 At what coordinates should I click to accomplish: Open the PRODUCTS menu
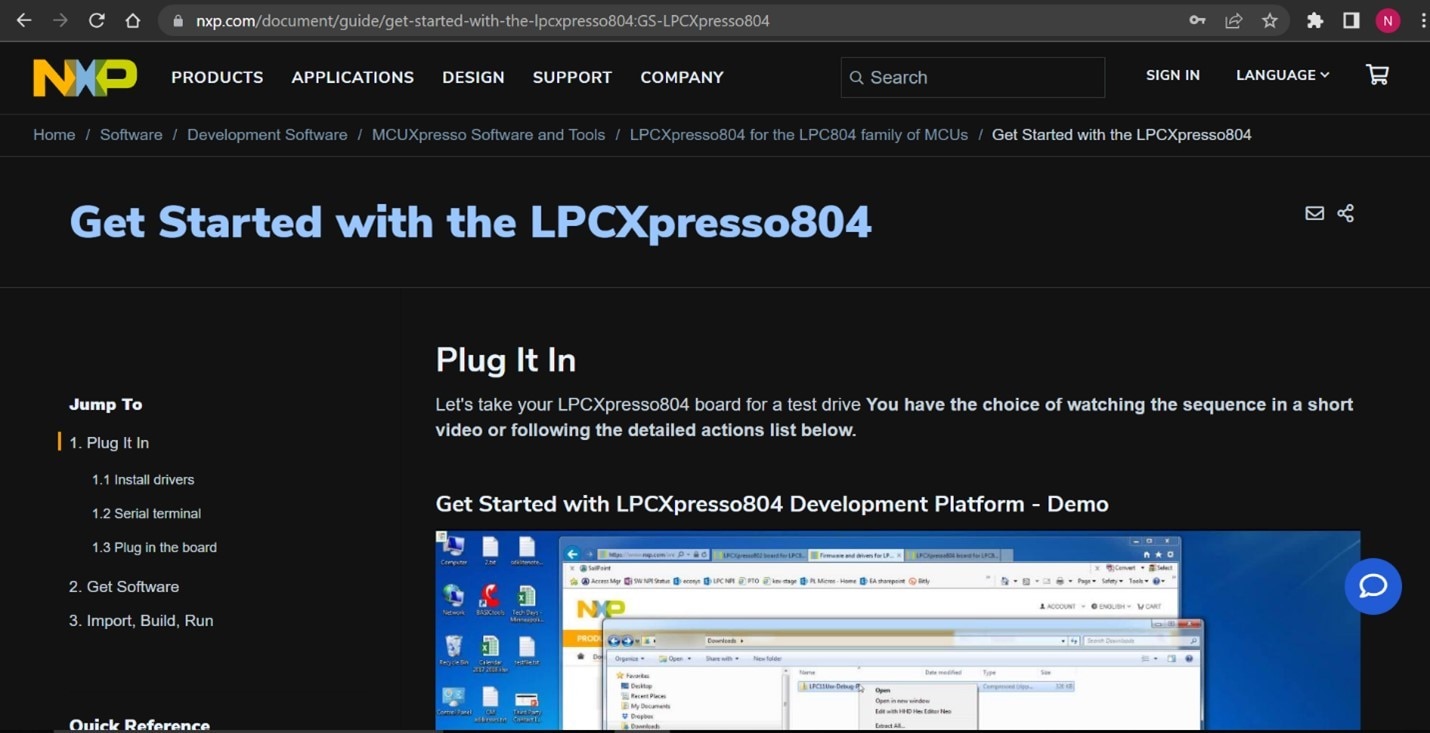coord(217,77)
